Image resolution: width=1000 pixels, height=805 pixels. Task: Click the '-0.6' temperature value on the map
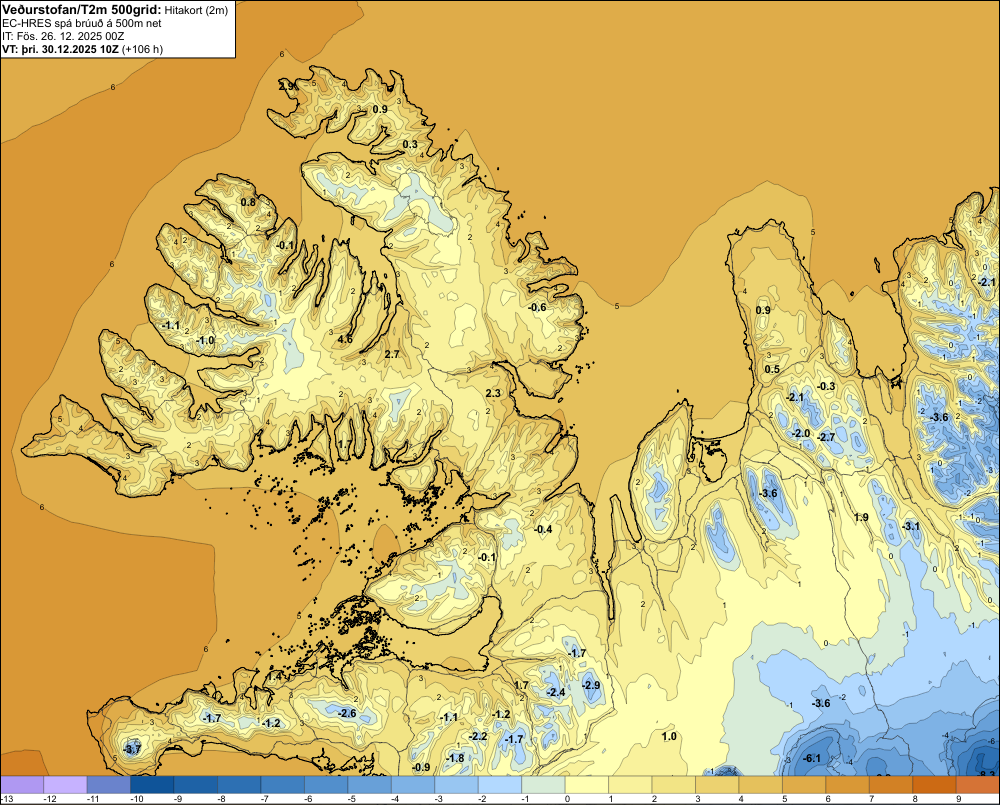tap(538, 307)
